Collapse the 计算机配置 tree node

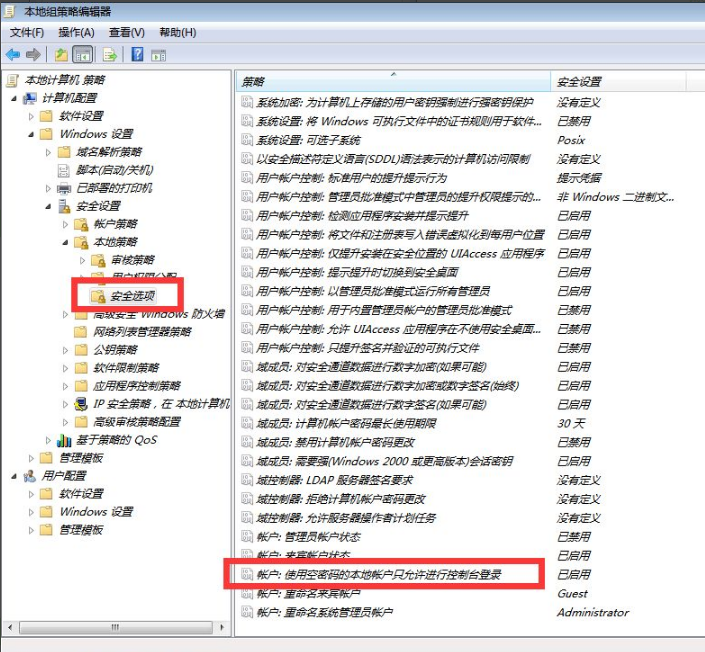click(x=14, y=98)
